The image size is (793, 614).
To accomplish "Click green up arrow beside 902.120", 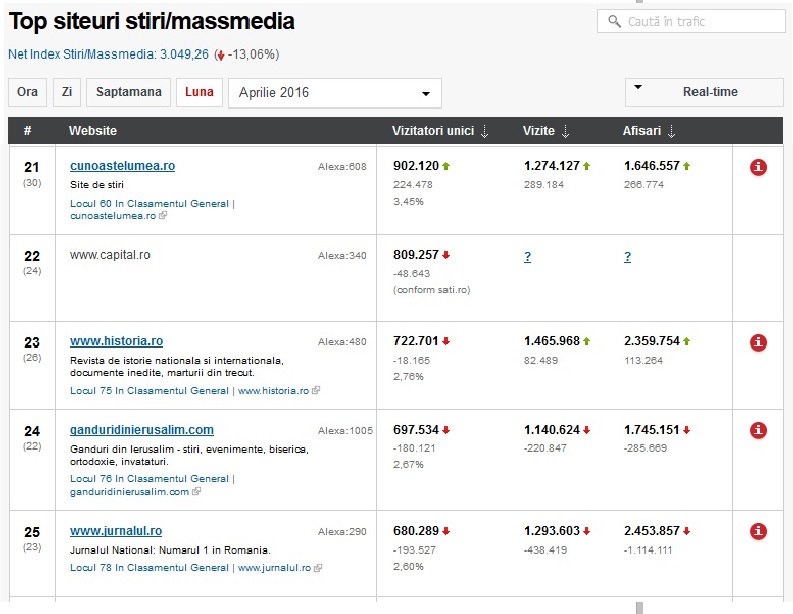I will point(446,166).
